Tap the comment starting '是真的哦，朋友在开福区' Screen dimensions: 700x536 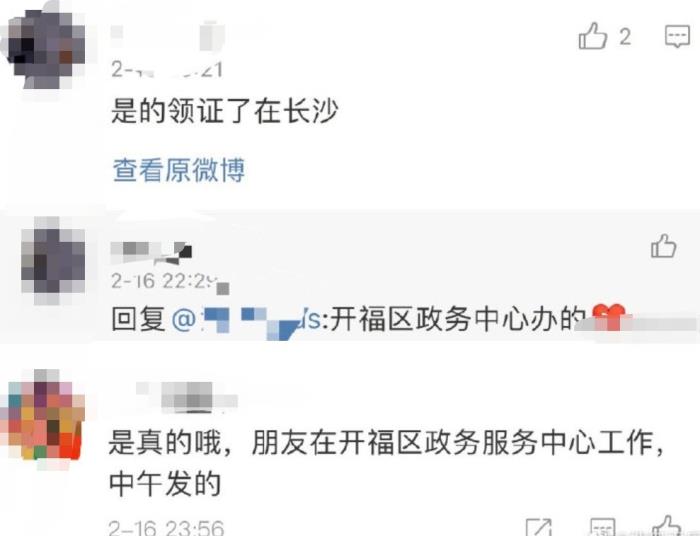[x=387, y=463]
